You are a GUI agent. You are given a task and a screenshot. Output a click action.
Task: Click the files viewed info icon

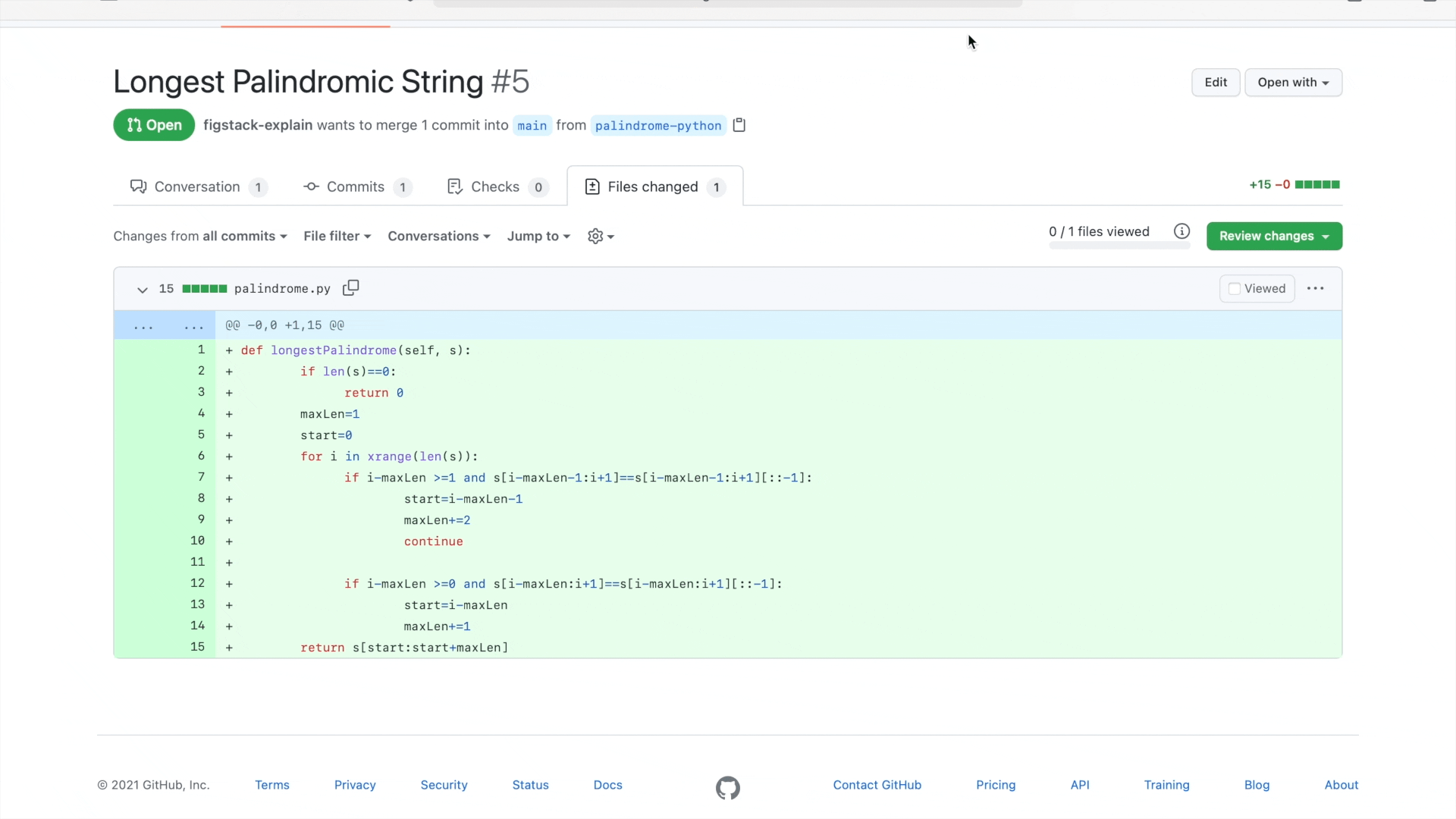[1181, 231]
